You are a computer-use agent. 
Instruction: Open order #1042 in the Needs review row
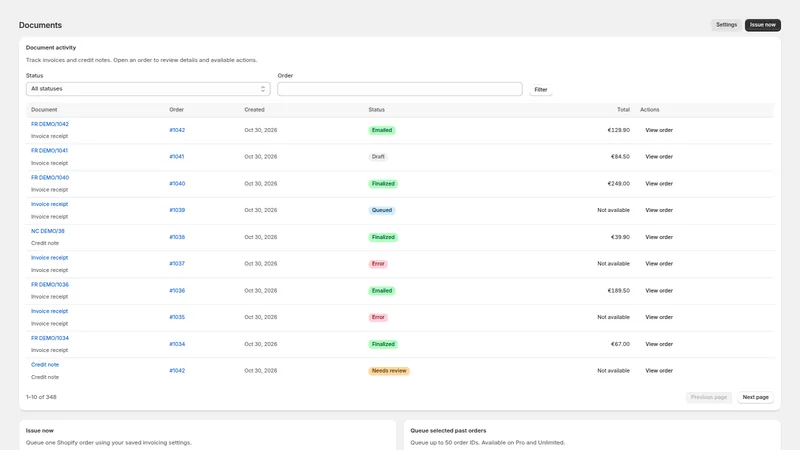pos(177,371)
